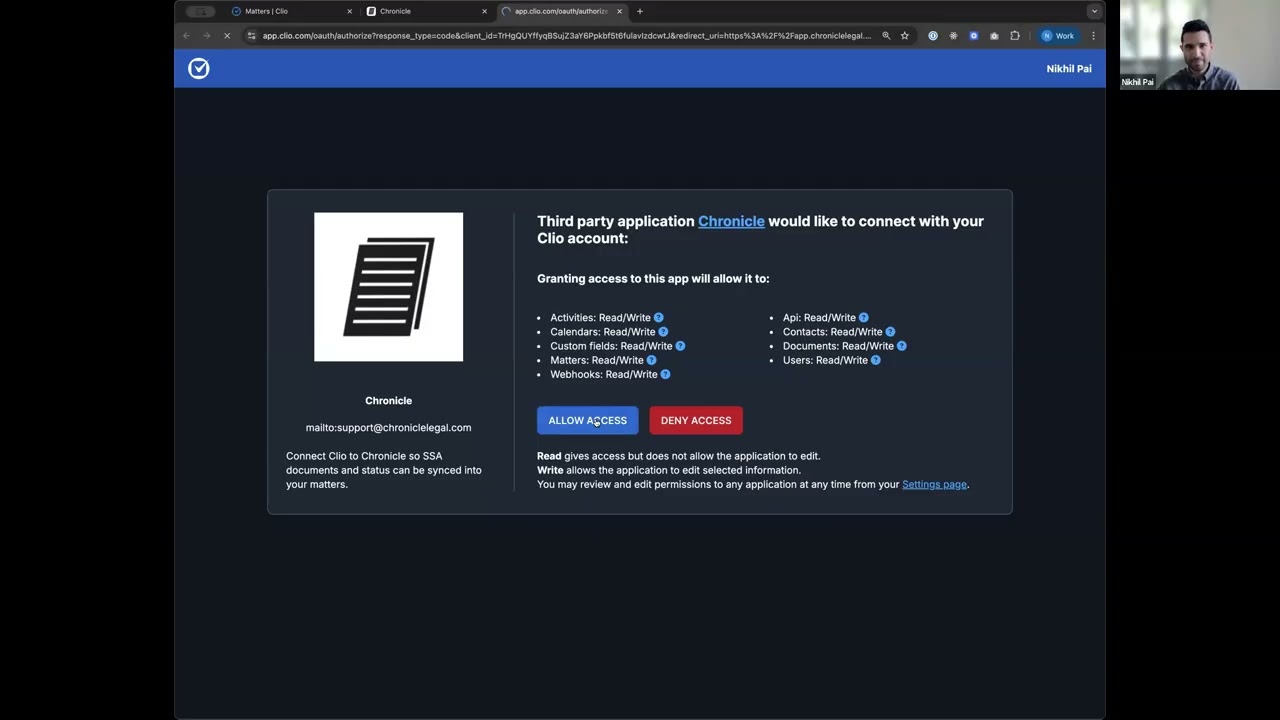Click help icon next to Custom fields: Read/Write
The width and height of the screenshot is (1280, 720).
point(680,345)
